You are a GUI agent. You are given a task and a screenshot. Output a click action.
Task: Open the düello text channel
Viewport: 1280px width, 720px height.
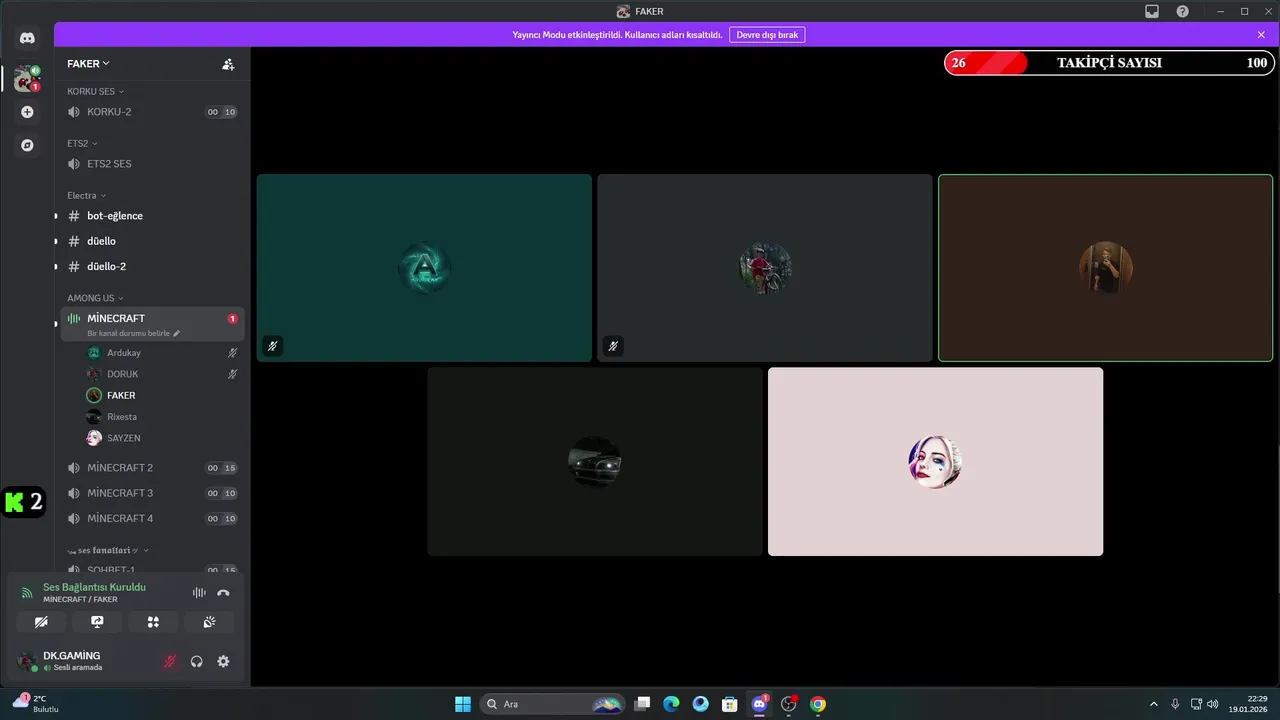point(150,241)
